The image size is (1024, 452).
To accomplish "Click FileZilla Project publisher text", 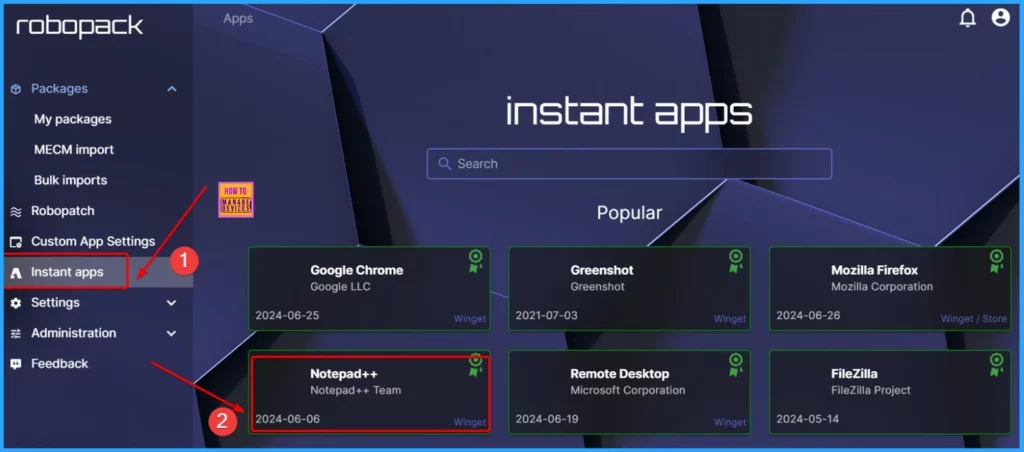I will click(x=871, y=391).
